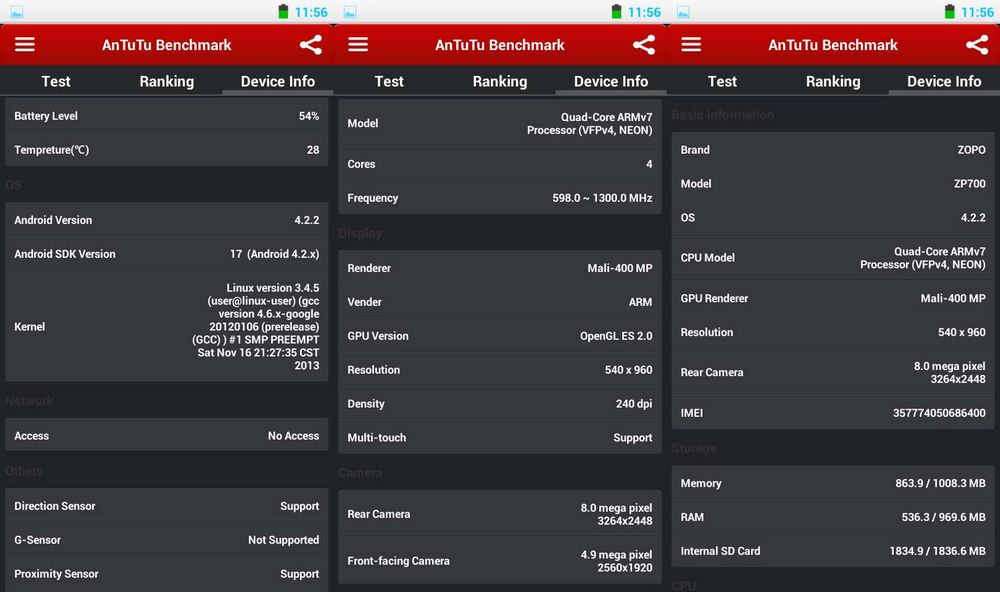Tap the Cores 4 row

pyautogui.click(x=500, y=164)
